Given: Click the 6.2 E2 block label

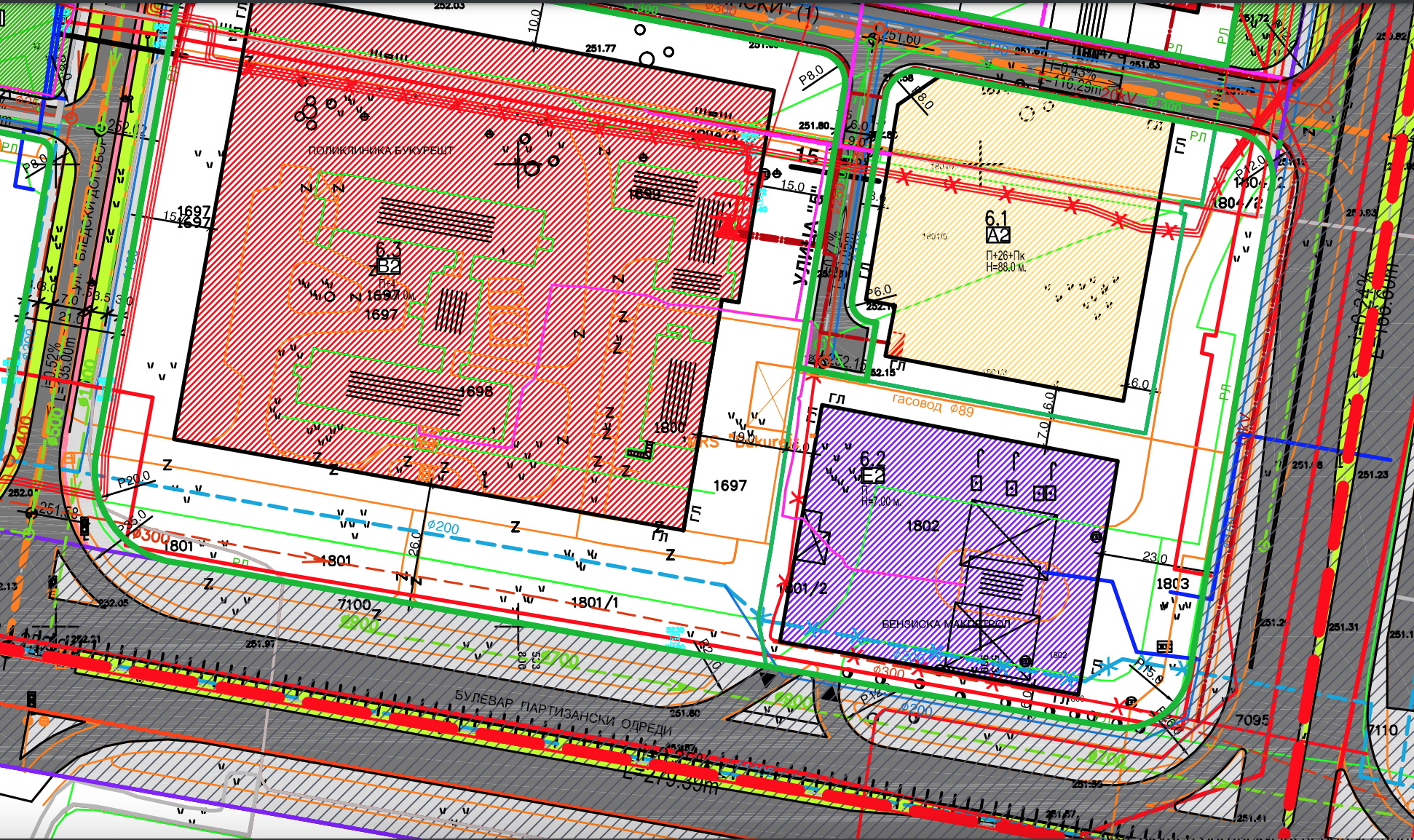Looking at the screenshot, I should (872, 467).
